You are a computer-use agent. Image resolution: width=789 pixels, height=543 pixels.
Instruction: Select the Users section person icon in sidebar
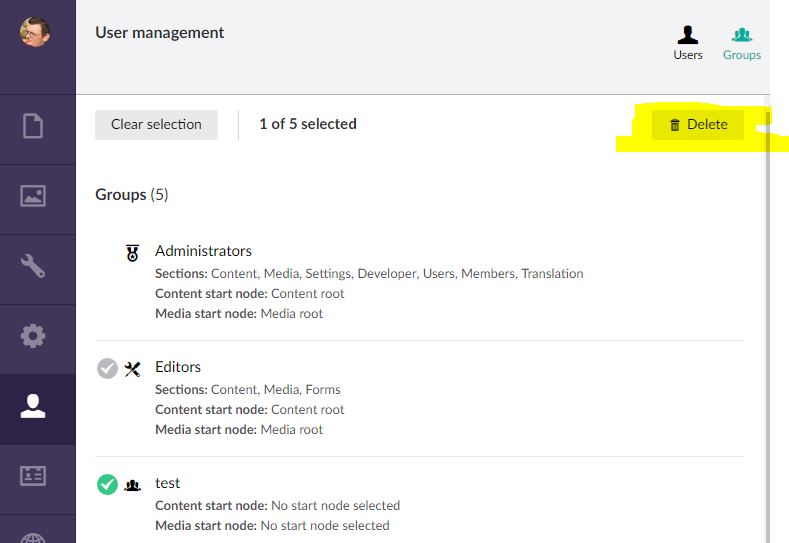[x=34, y=406]
